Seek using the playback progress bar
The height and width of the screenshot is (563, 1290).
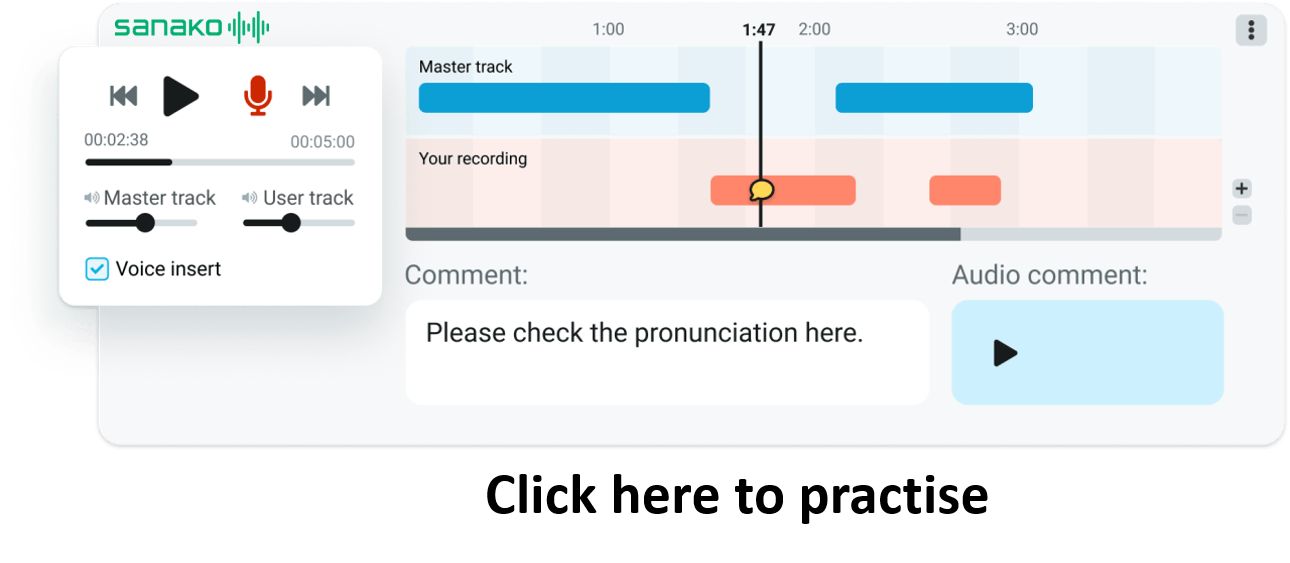220,162
